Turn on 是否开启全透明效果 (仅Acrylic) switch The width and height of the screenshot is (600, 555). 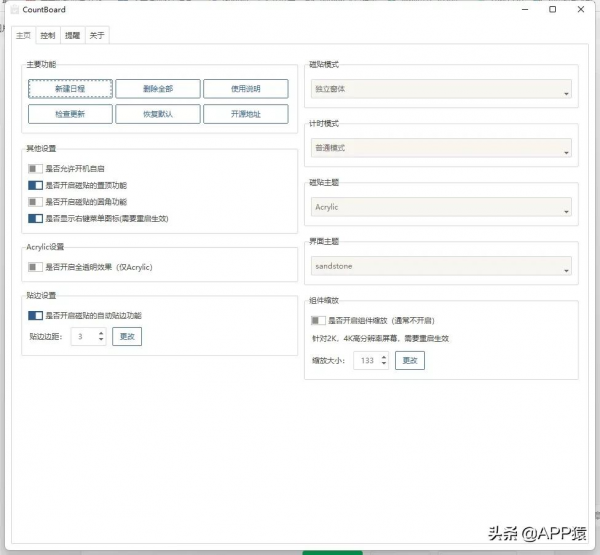(36, 267)
